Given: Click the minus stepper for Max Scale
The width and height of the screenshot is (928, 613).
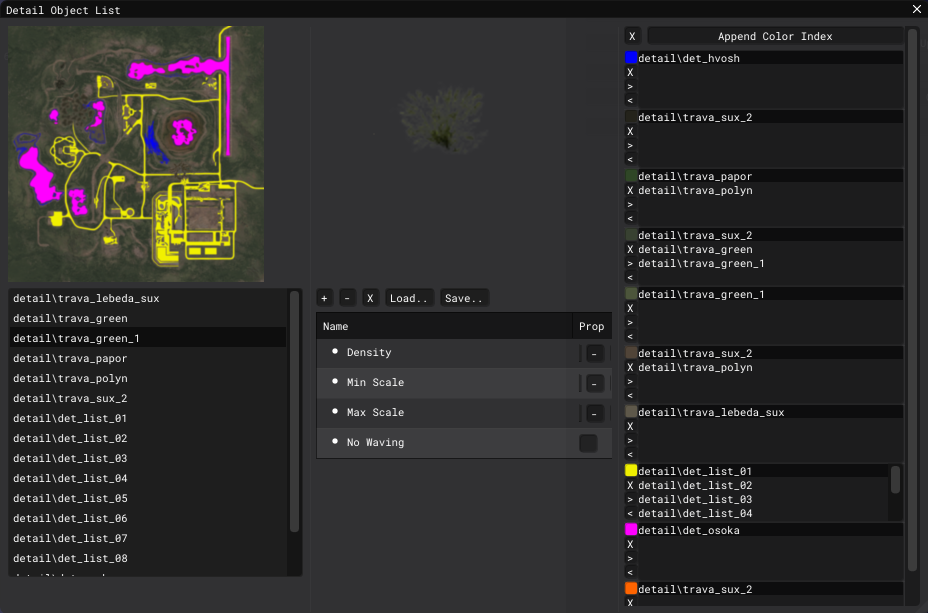Looking at the screenshot, I should [594, 413].
